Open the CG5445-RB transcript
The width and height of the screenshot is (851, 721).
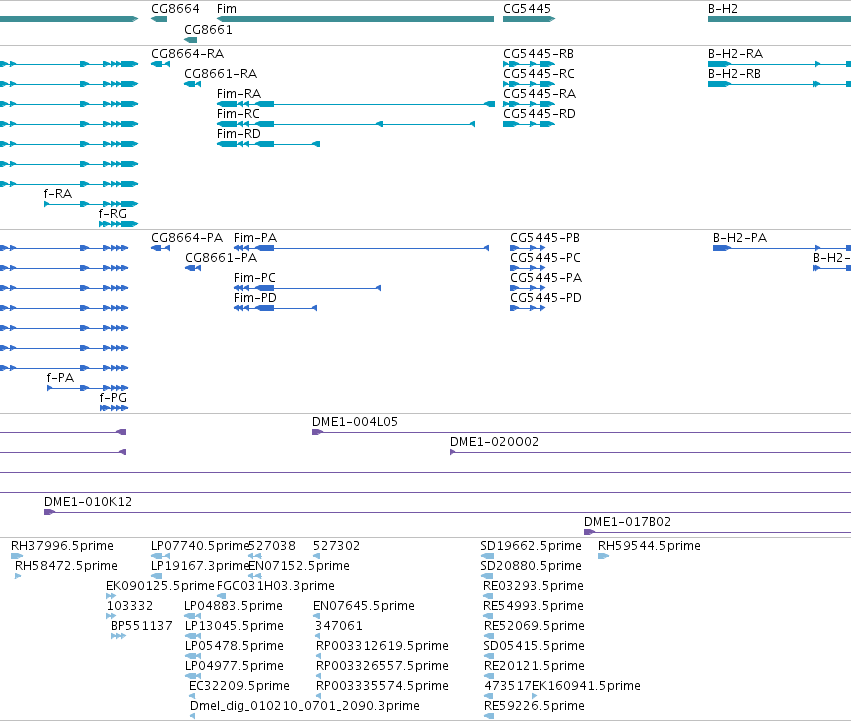[538, 54]
